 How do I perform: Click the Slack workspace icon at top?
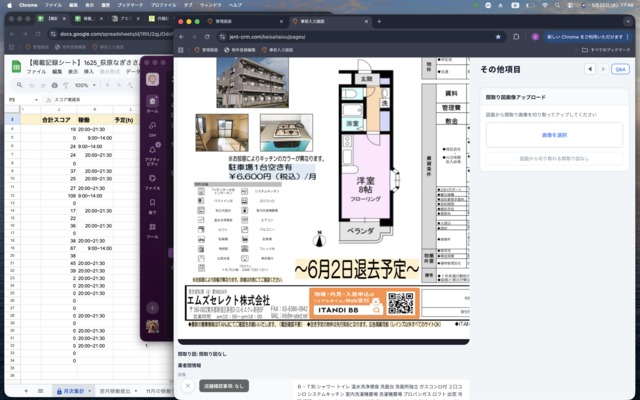coord(152,79)
